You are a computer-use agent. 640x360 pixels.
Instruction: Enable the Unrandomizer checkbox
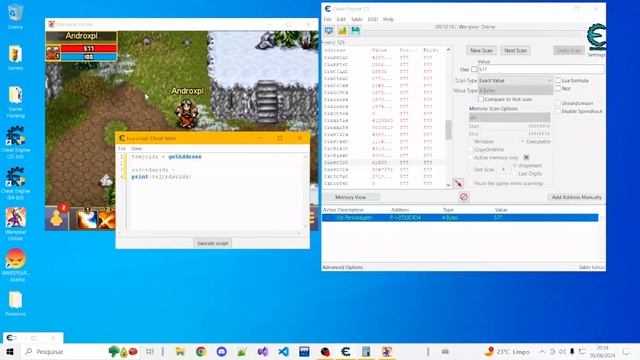tap(558, 103)
